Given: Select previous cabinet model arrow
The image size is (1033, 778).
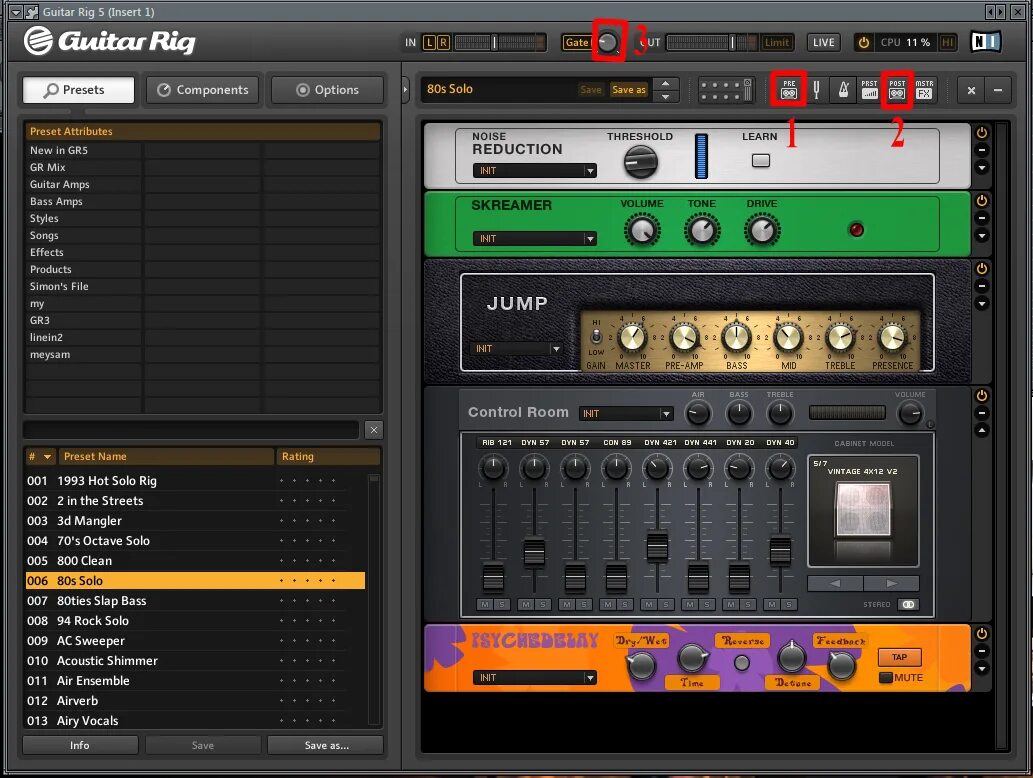Looking at the screenshot, I should 835,583.
